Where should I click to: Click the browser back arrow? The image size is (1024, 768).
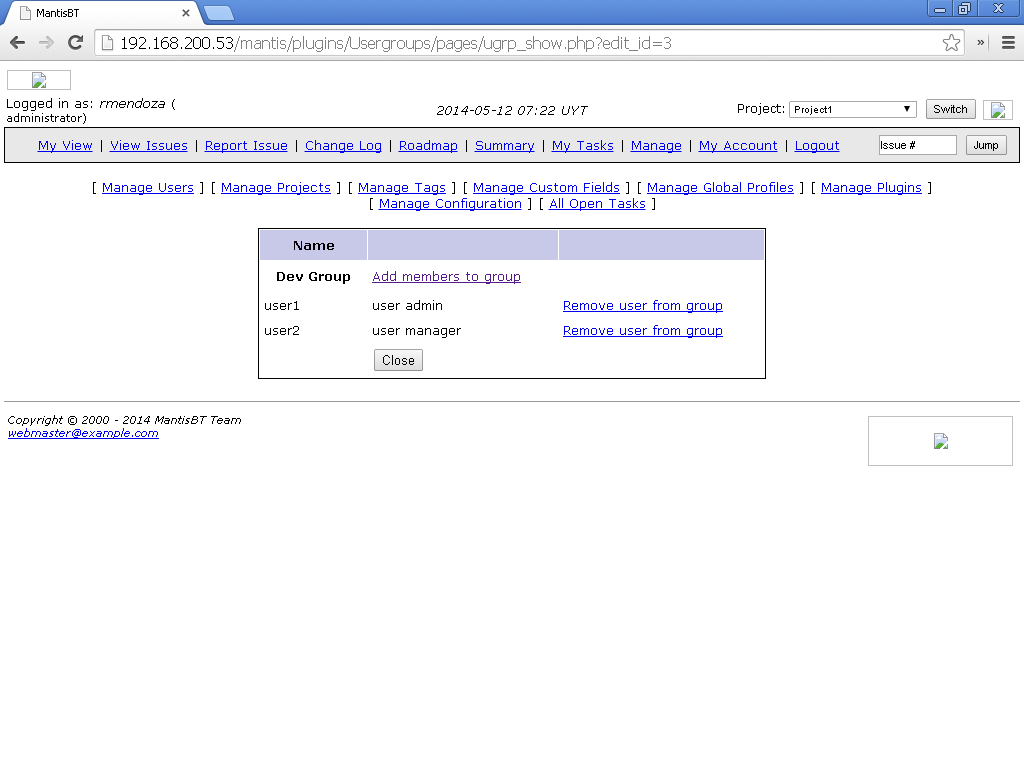point(17,43)
